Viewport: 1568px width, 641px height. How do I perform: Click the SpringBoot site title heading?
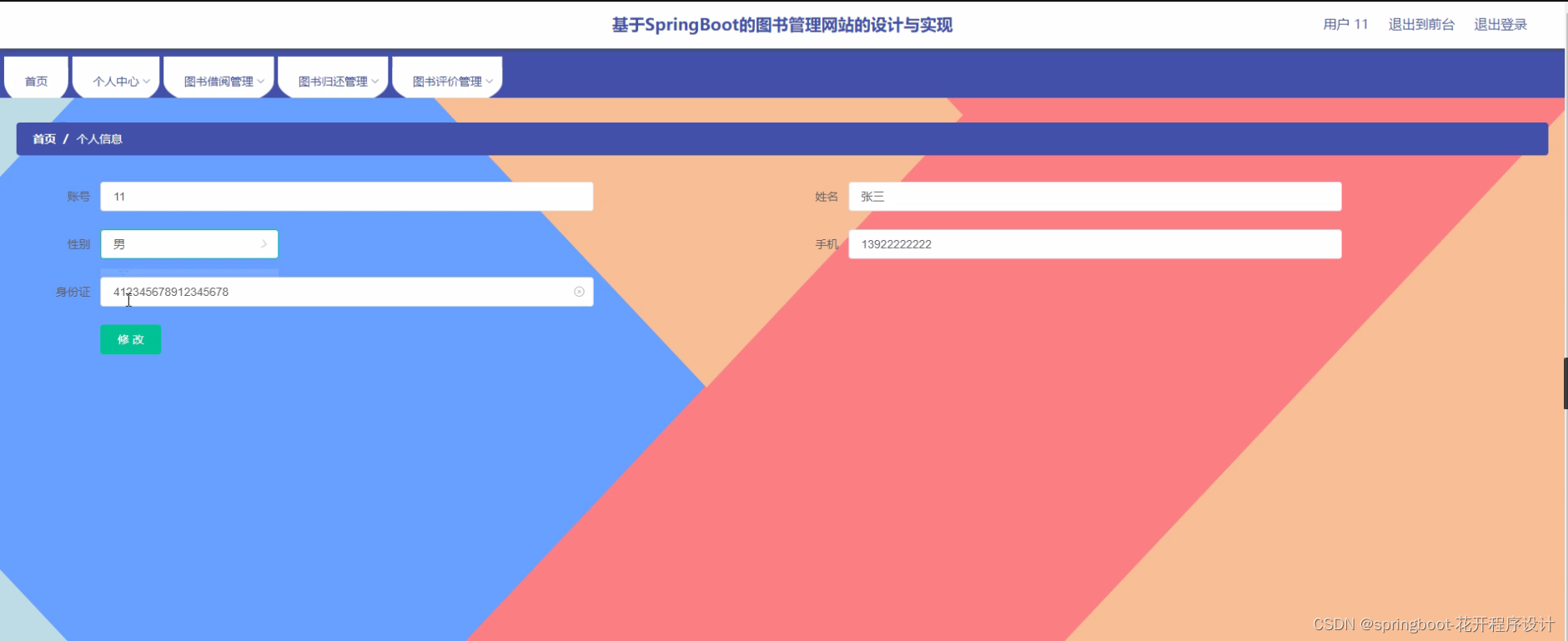pyautogui.click(x=783, y=24)
